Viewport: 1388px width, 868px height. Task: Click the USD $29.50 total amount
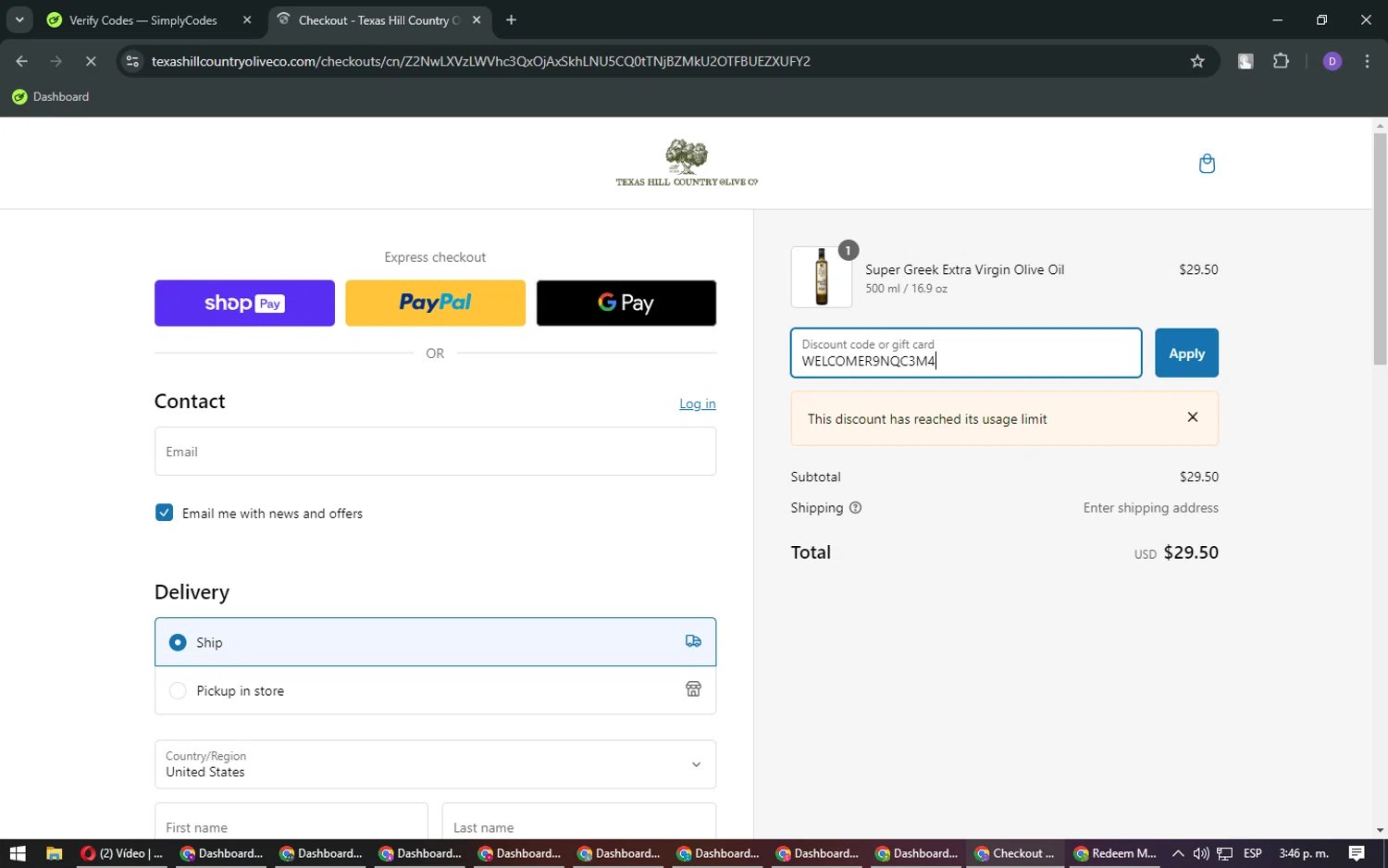pos(1176,552)
